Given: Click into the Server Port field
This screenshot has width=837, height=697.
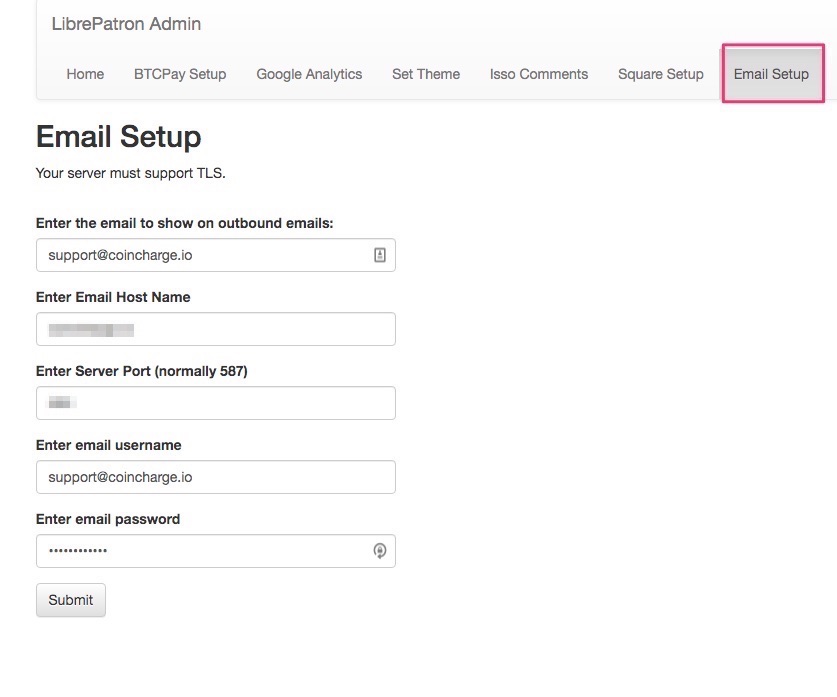Looking at the screenshot, I should 216,403.
